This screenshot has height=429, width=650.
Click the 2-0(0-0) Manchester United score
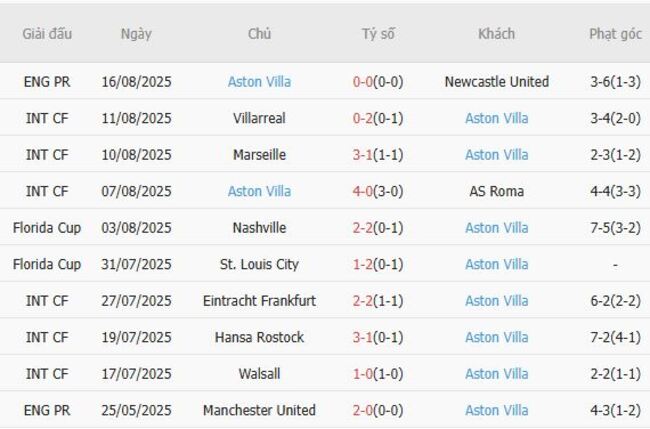tap(378, 410)
